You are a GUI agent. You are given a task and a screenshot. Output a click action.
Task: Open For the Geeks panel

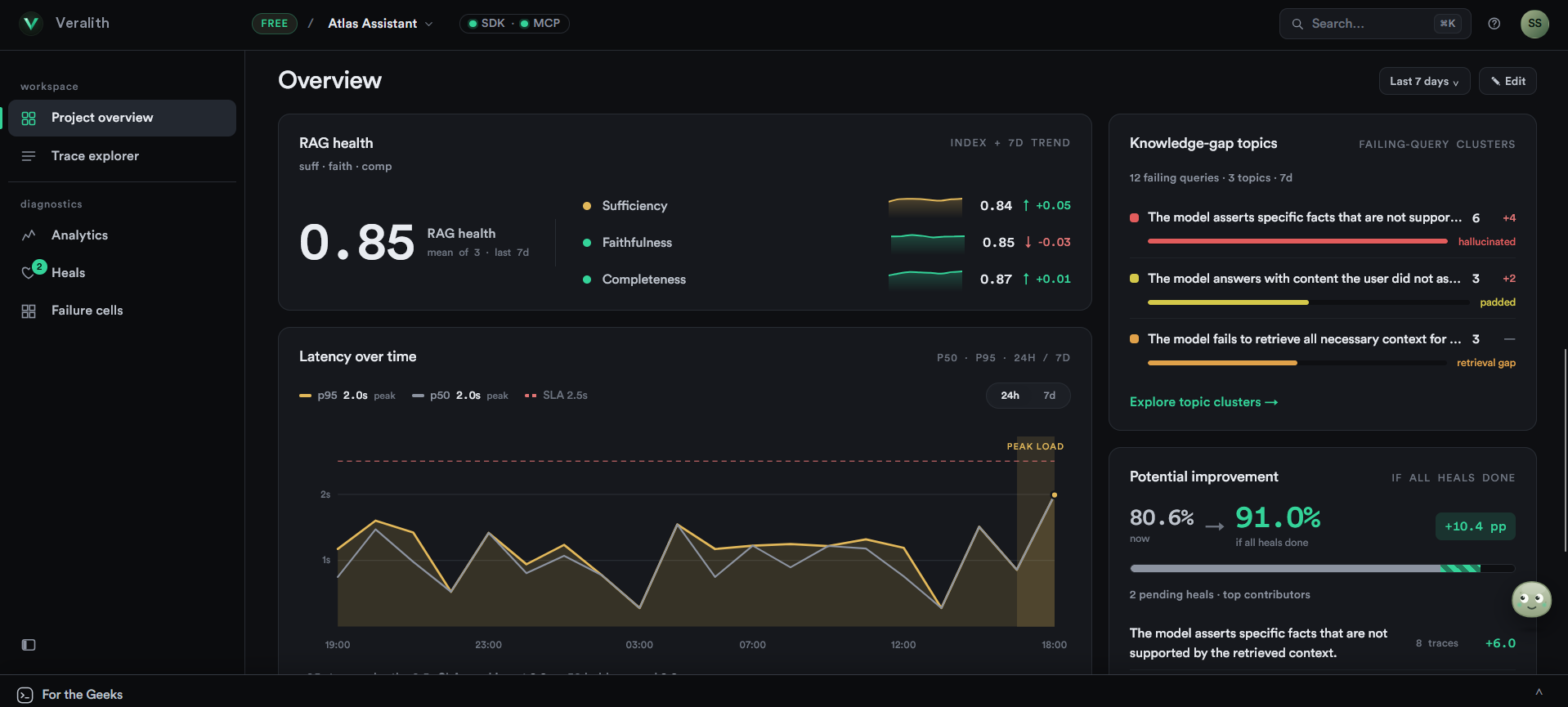(70, 695)
